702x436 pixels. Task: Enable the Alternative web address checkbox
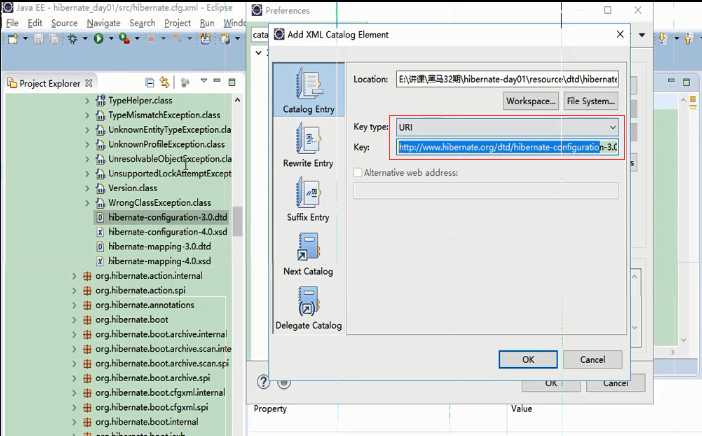pyautogui.click(x=358, y=172)
